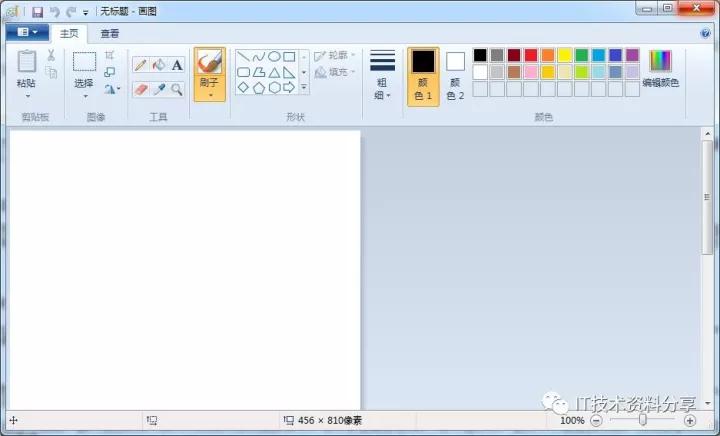This screenshot has height=436, width=720.
Task: Choose the Rectangle shape
Action: click(x=289, y=56)
